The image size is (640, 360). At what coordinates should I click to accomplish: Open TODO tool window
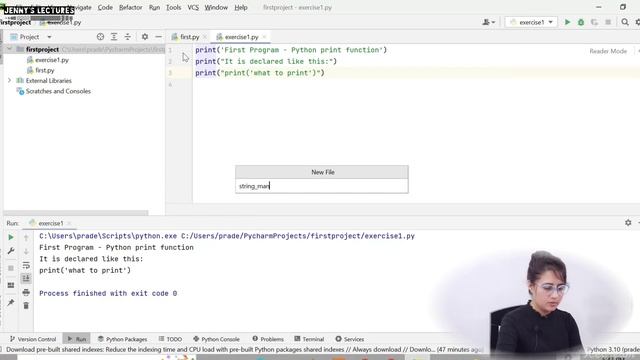point(170,339)
